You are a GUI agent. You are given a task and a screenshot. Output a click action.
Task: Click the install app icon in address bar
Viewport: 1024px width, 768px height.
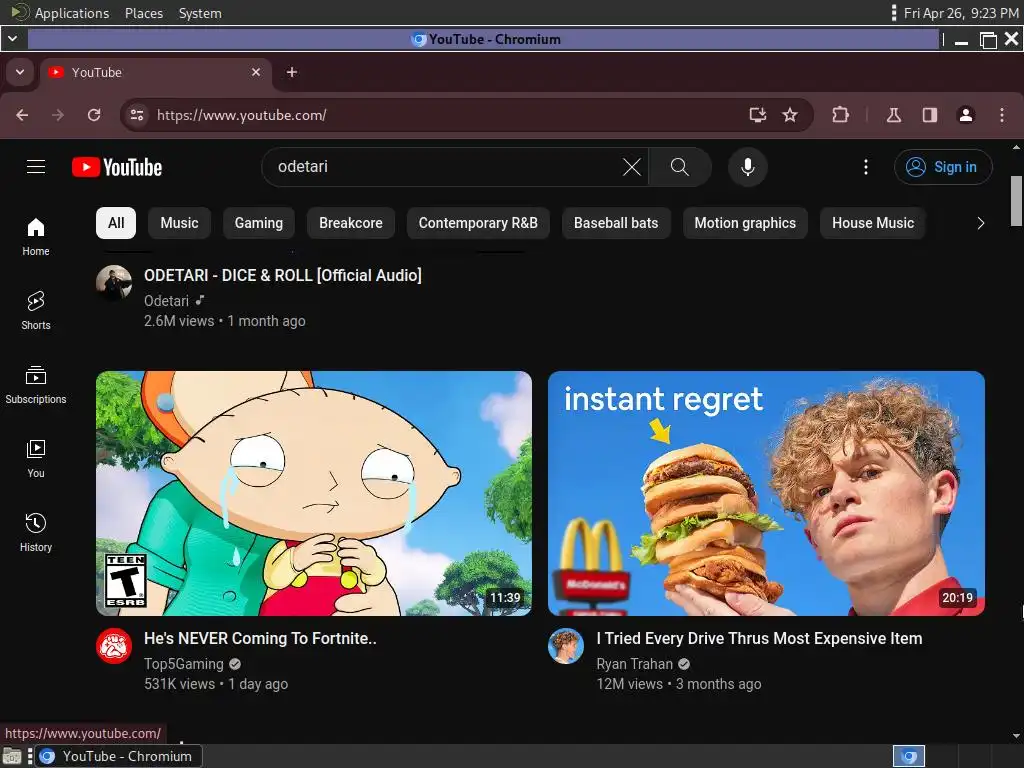tap(758, 115)
